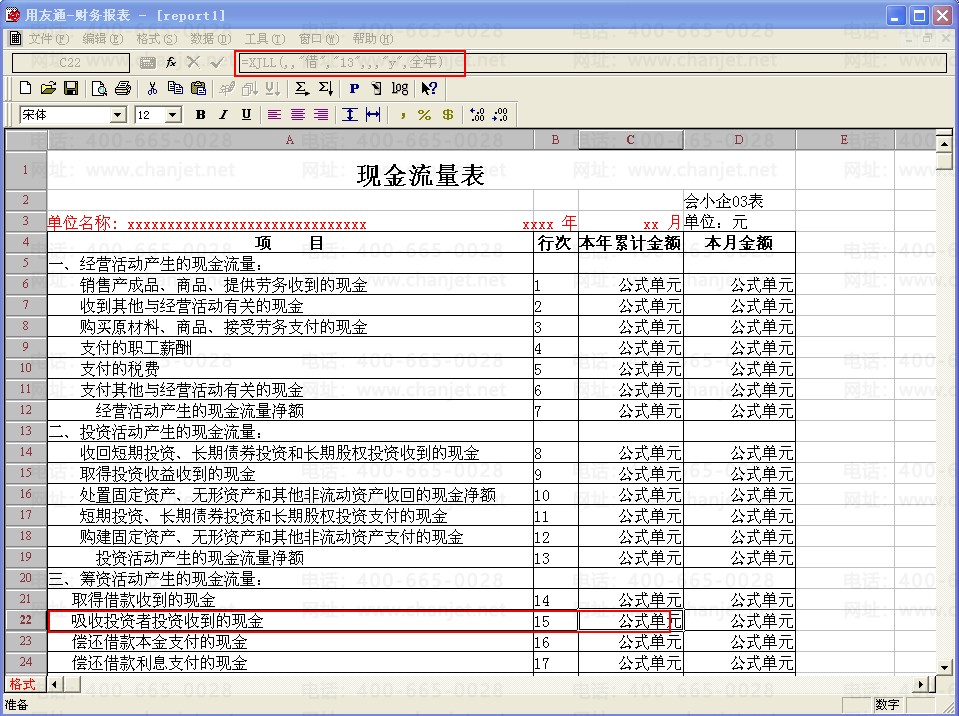Open the keyboard icon beside the cell name box
959x716 pixels.
point(147,62)
